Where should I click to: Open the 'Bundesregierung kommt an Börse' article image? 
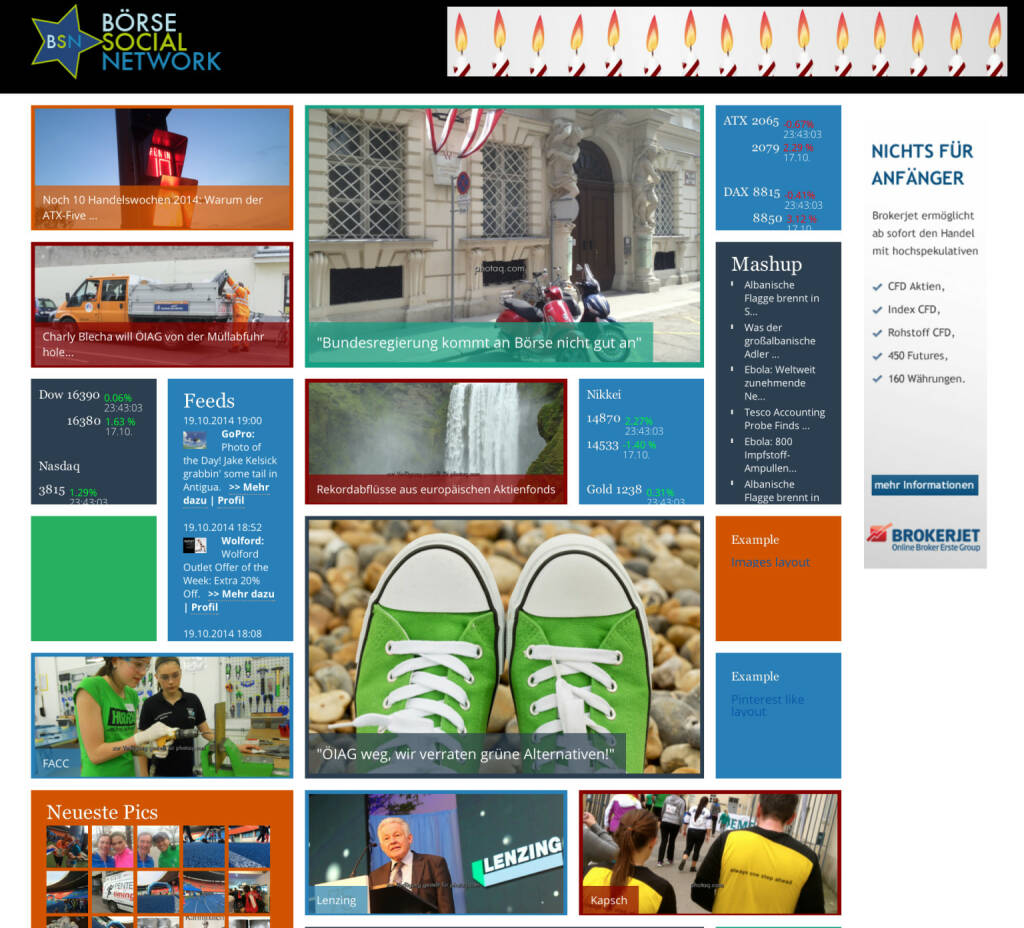503,236
